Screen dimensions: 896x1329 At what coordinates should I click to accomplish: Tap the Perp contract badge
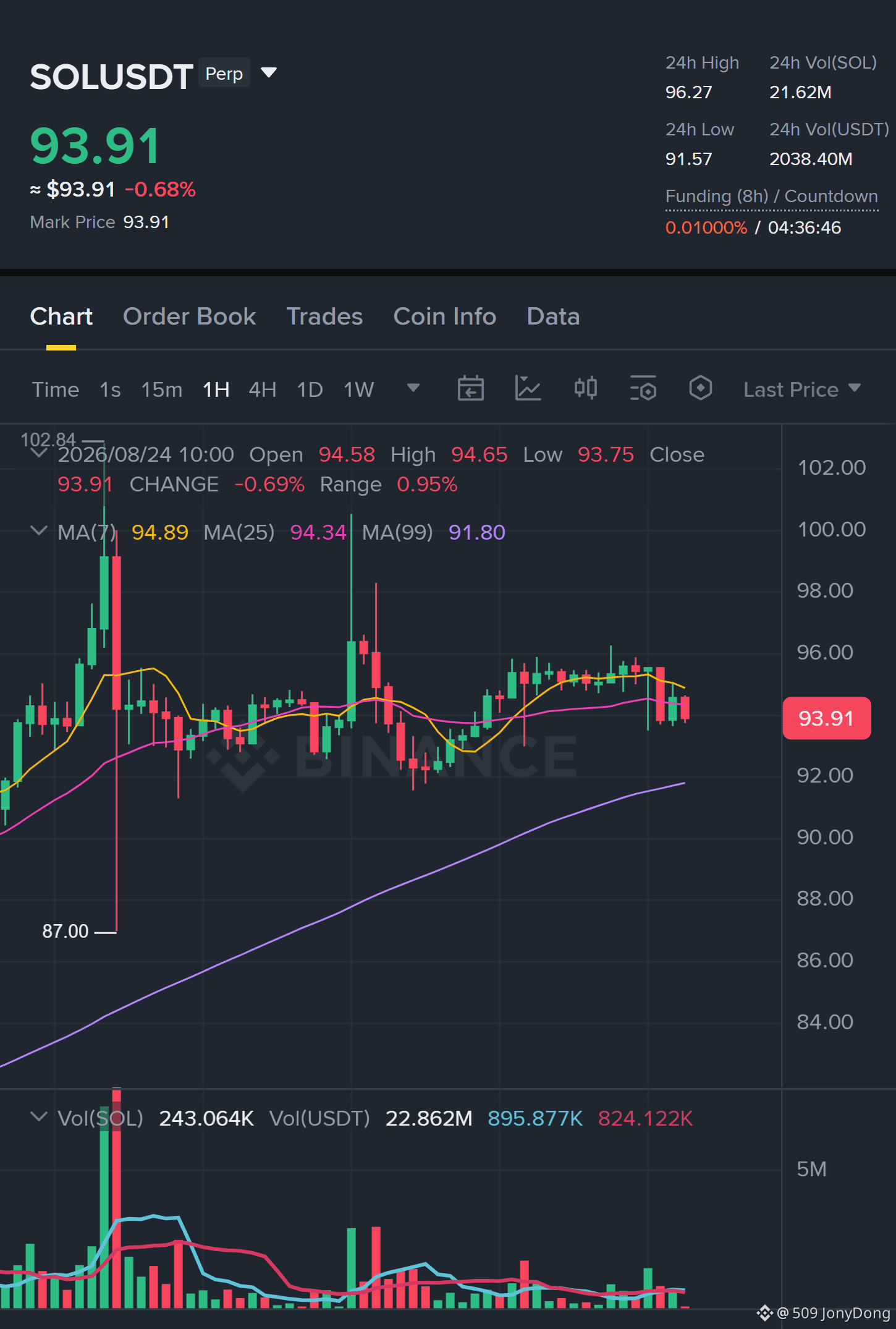(224, 73)
